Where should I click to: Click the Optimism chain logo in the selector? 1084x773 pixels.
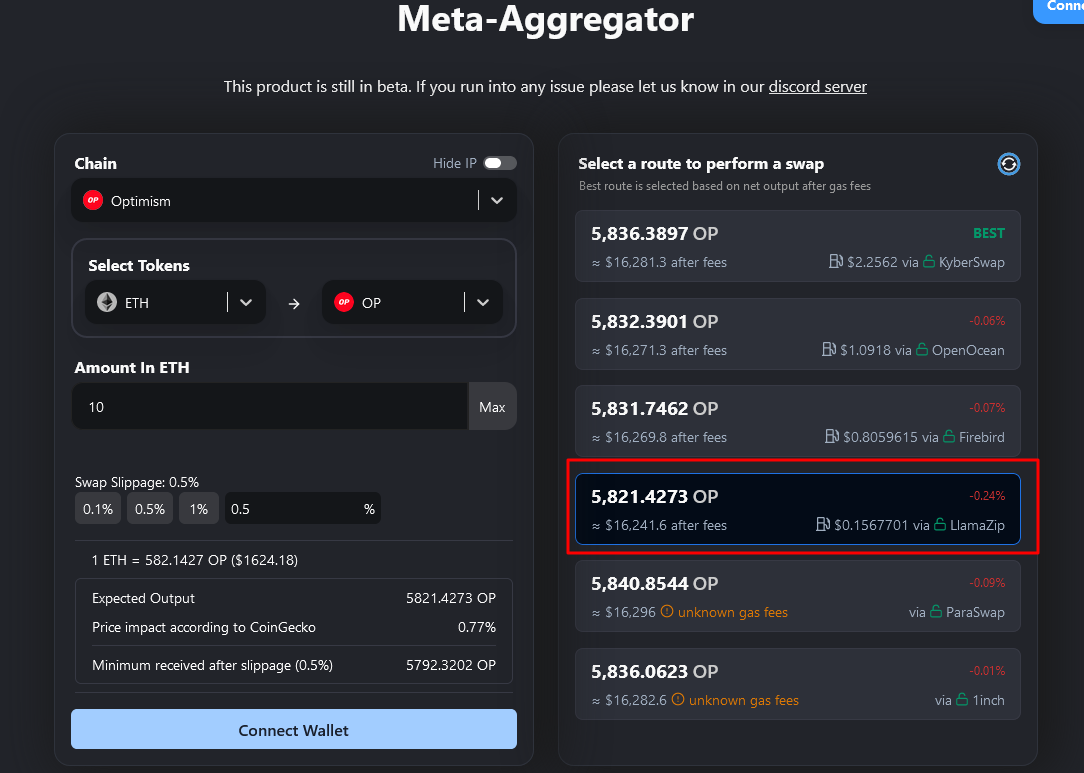[92, 199]
